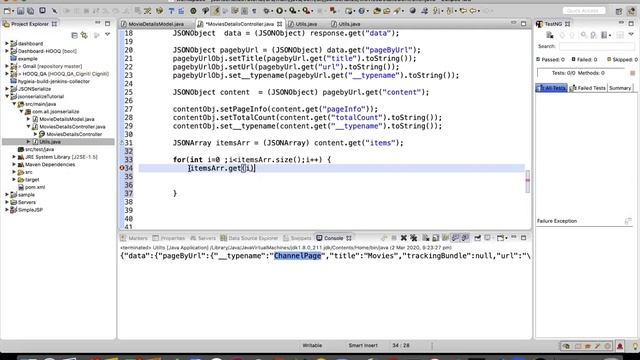Close the MoviesDetailsController.java tab
This screenshot has width=640, height=360.
coord(280,24)
